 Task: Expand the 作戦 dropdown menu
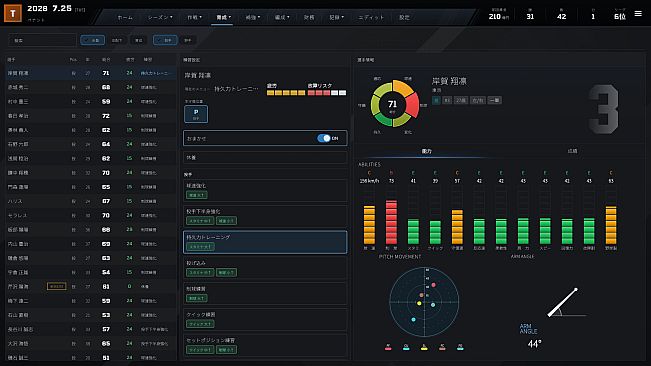point(194,17)
